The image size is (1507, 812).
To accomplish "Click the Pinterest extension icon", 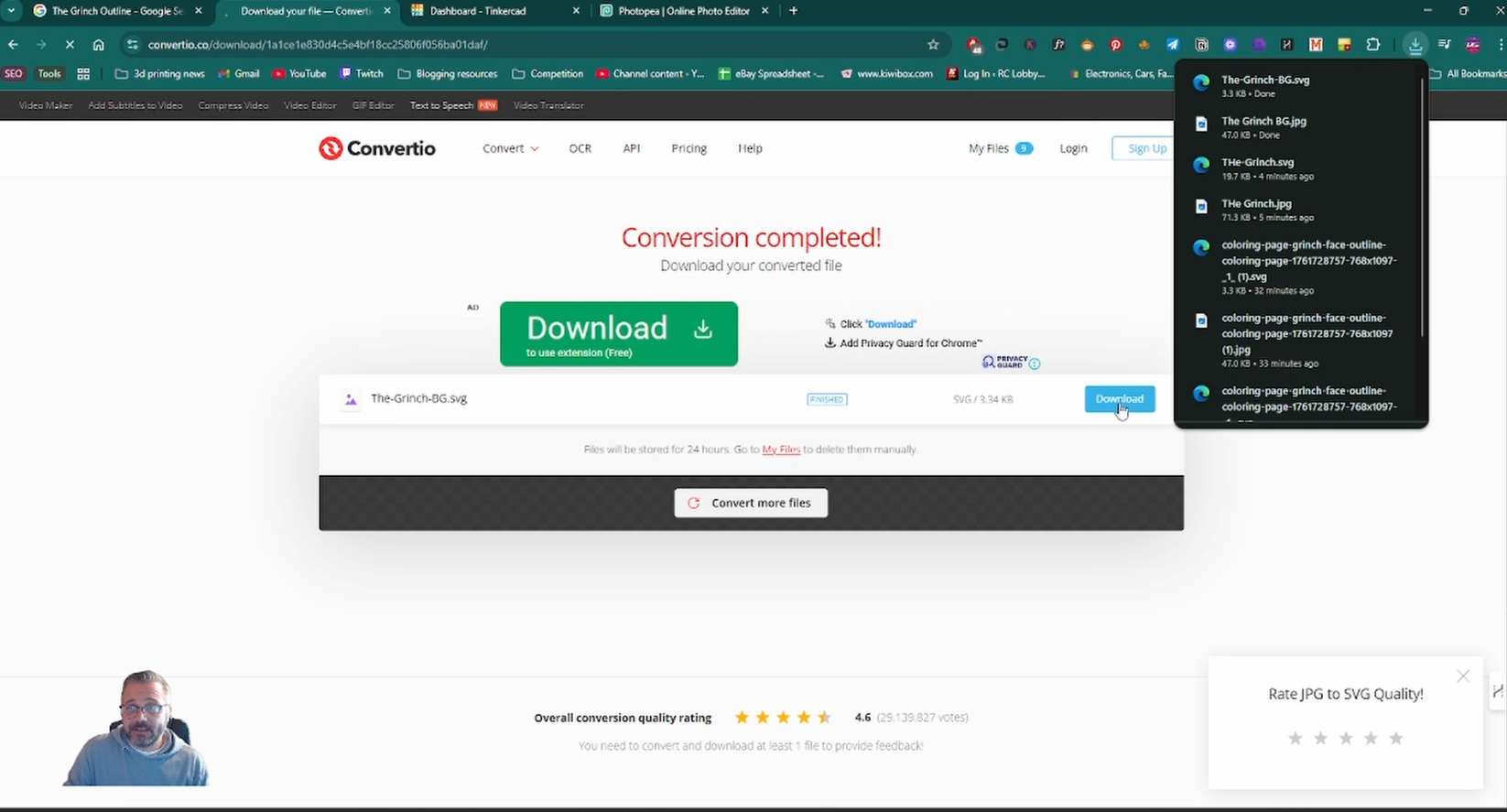I will click(1115, 44).
